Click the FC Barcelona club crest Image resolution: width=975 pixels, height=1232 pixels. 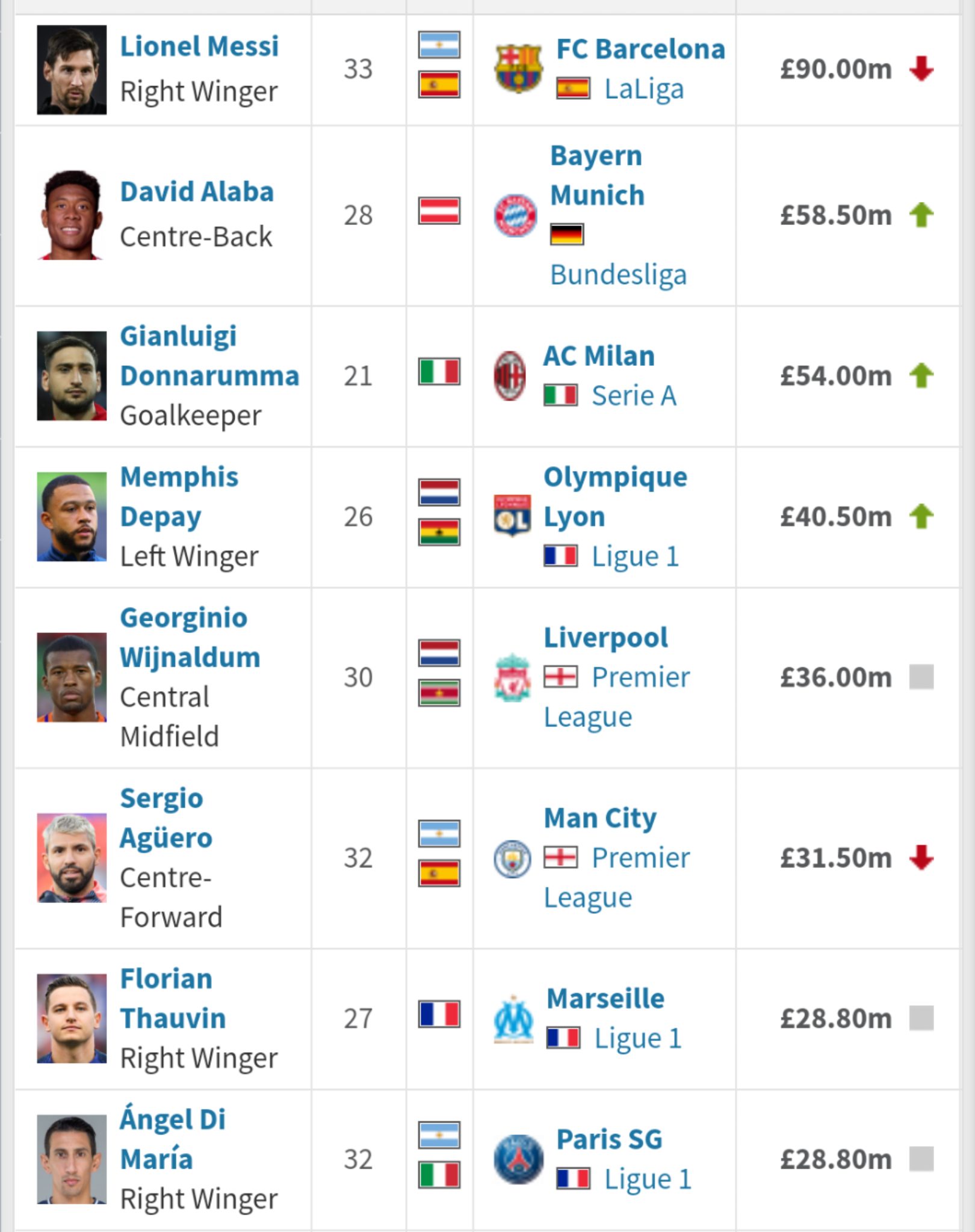tap(518, 69)
